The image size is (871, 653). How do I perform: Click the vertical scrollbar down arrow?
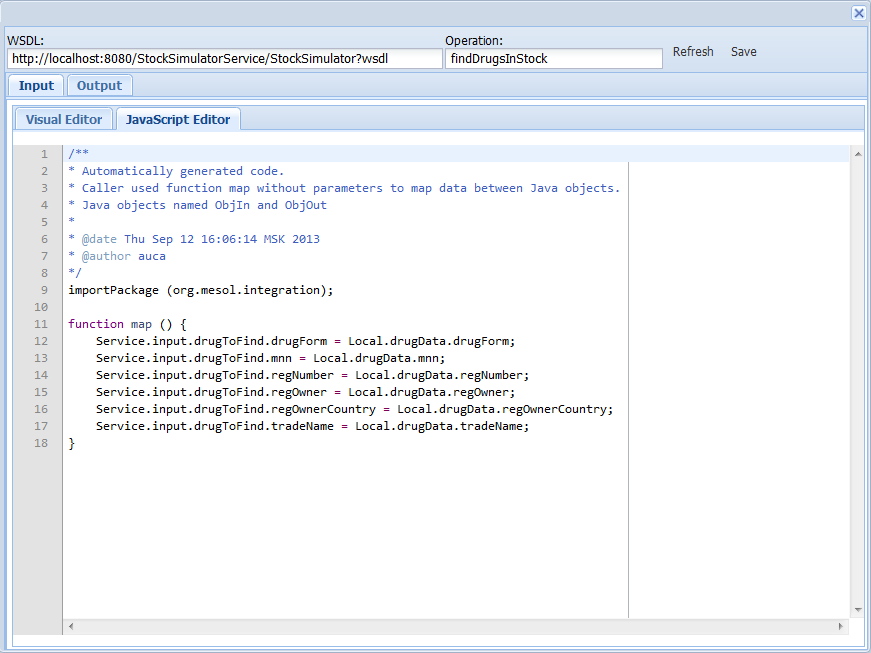pyautogui.click(x=857, y=609)
